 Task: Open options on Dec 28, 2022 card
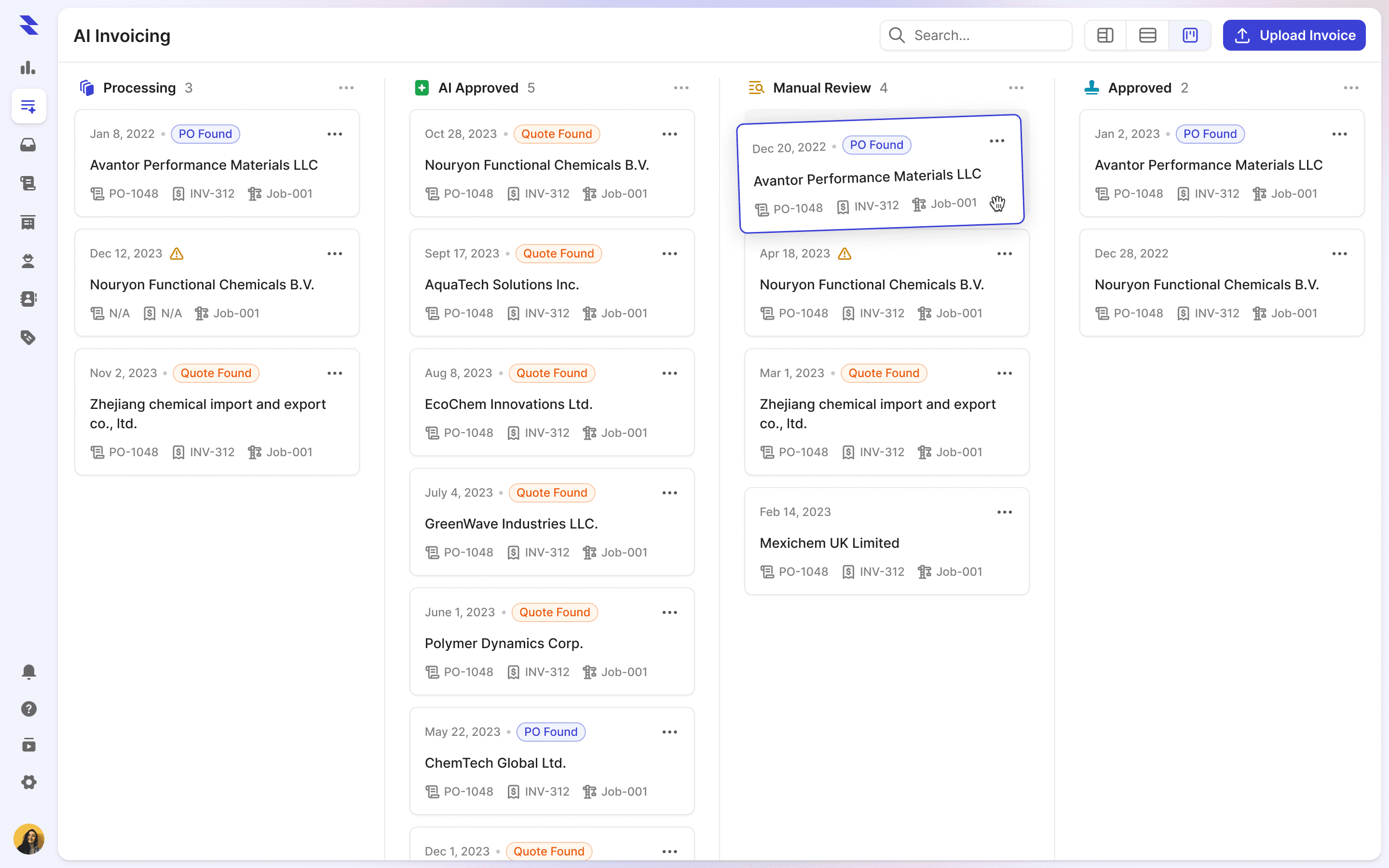pos(1340,254)
